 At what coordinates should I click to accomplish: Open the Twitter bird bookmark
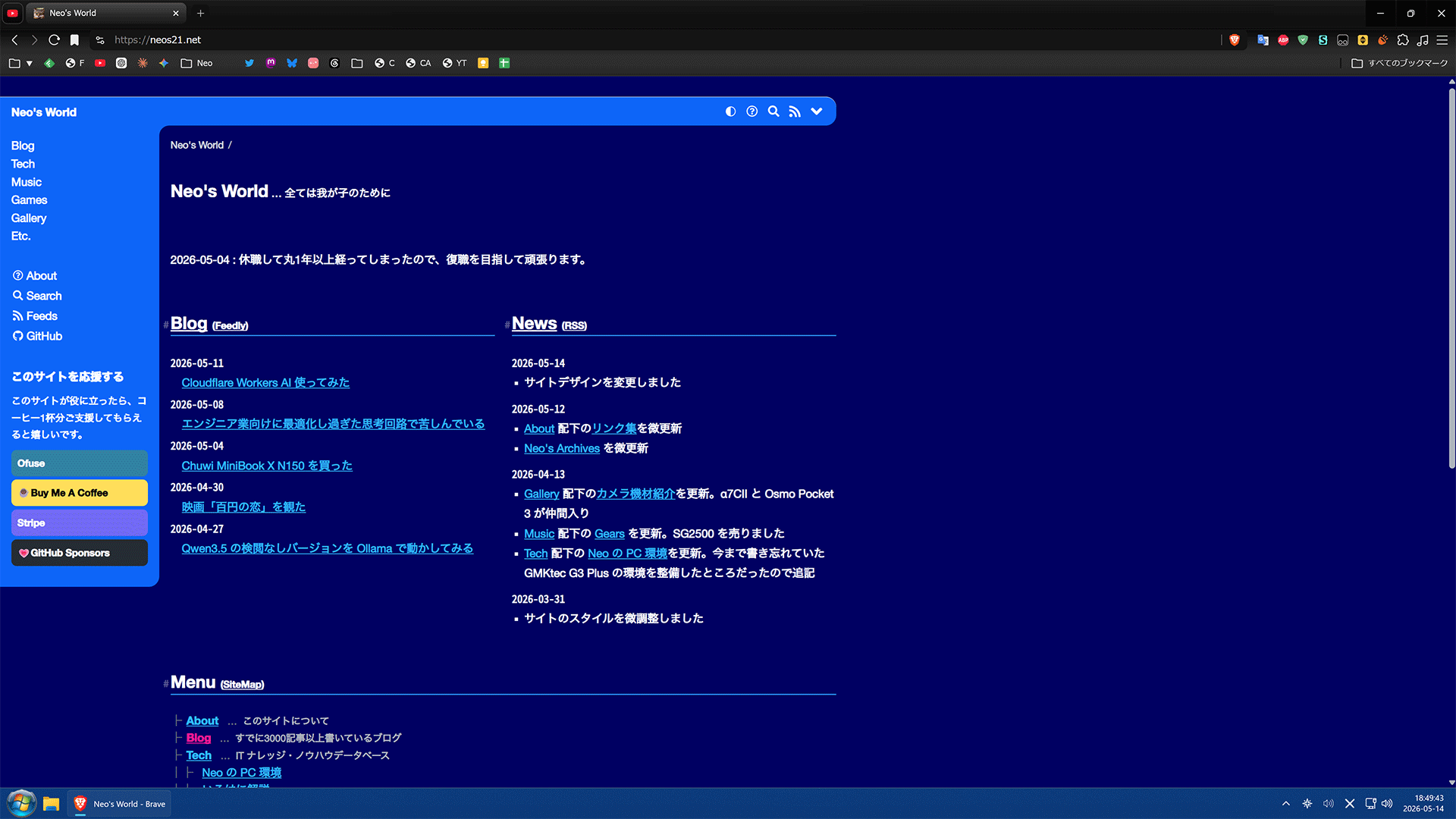point(249,63)
